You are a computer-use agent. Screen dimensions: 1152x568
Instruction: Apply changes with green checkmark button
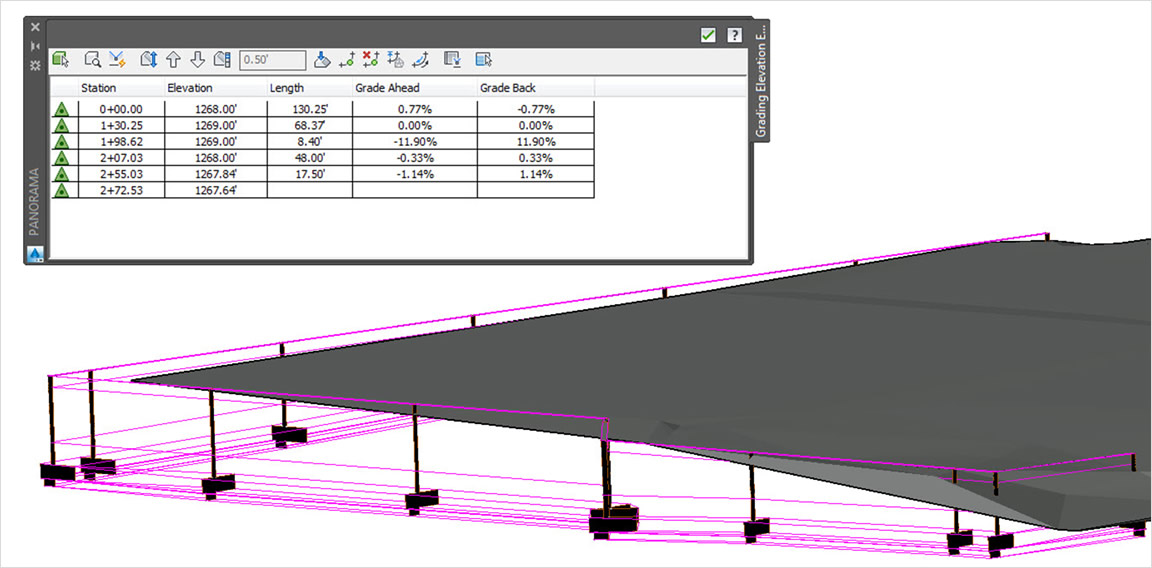coord(708,35)
